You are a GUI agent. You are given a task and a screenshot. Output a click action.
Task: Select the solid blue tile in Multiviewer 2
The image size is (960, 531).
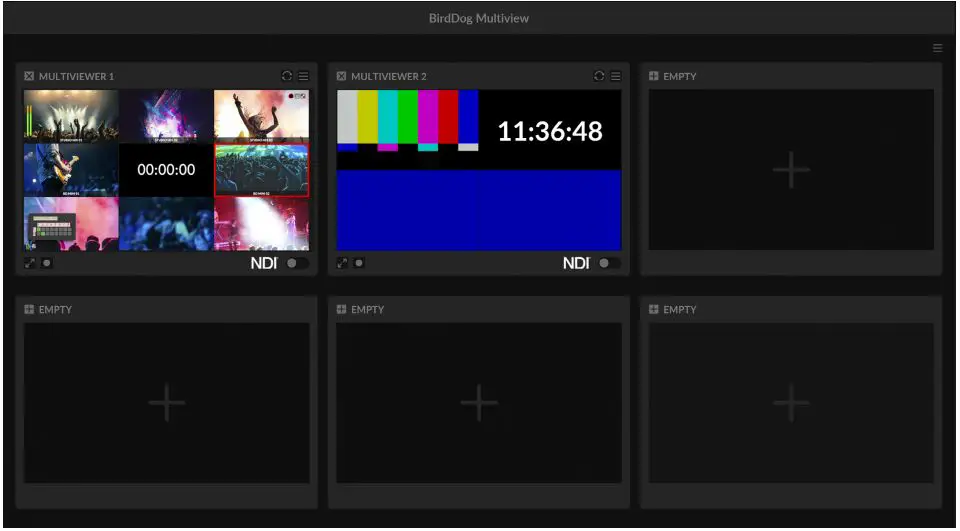[x=479, y=210]
